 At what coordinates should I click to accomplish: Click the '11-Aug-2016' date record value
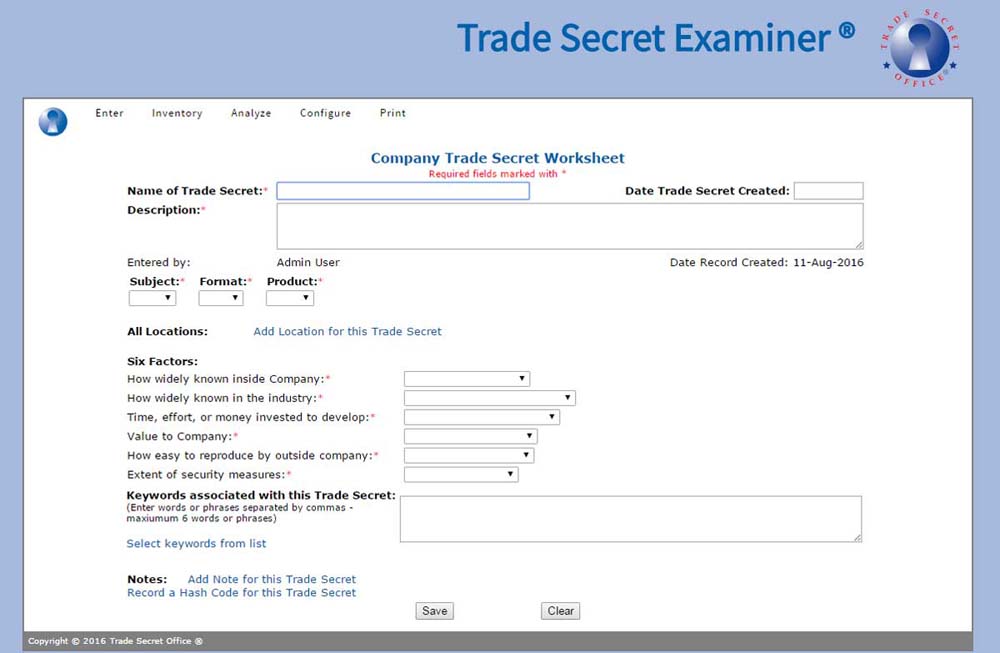point(828,262)
